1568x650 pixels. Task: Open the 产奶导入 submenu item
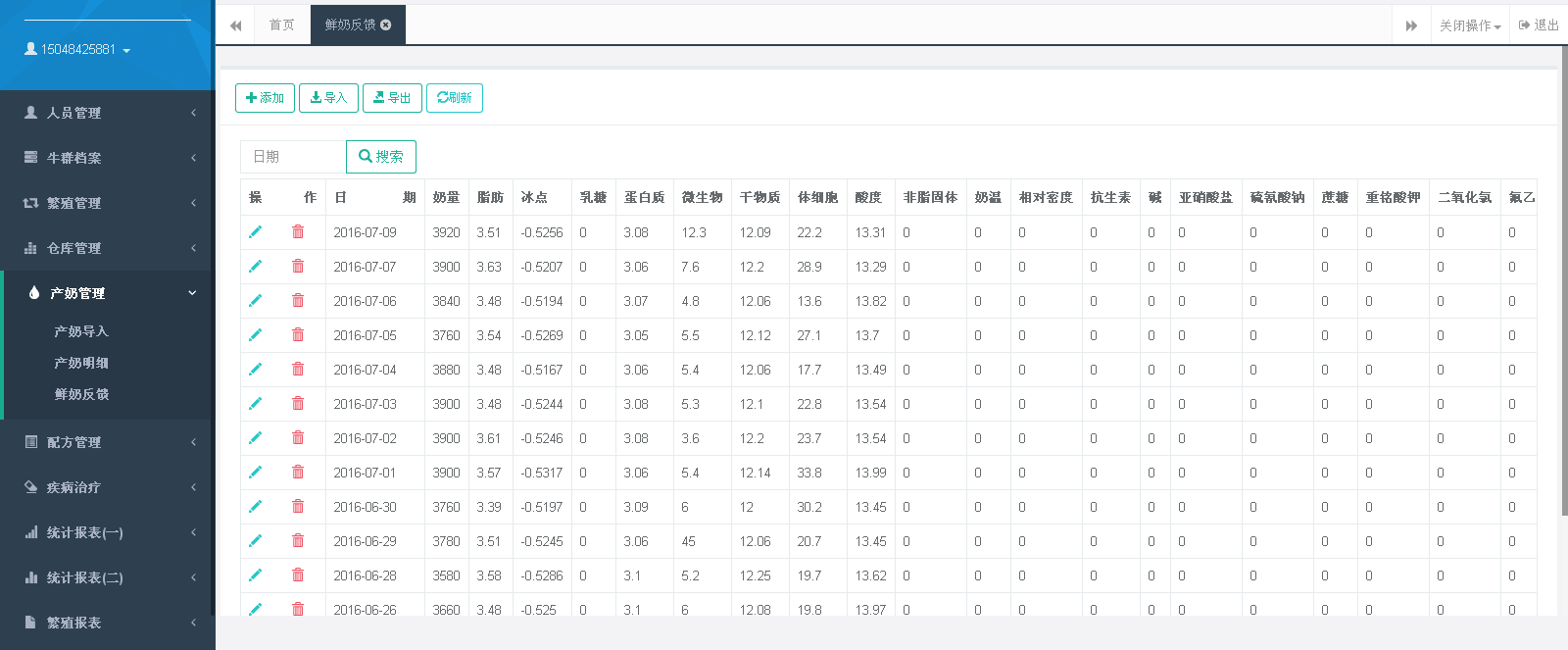(81, 331)
